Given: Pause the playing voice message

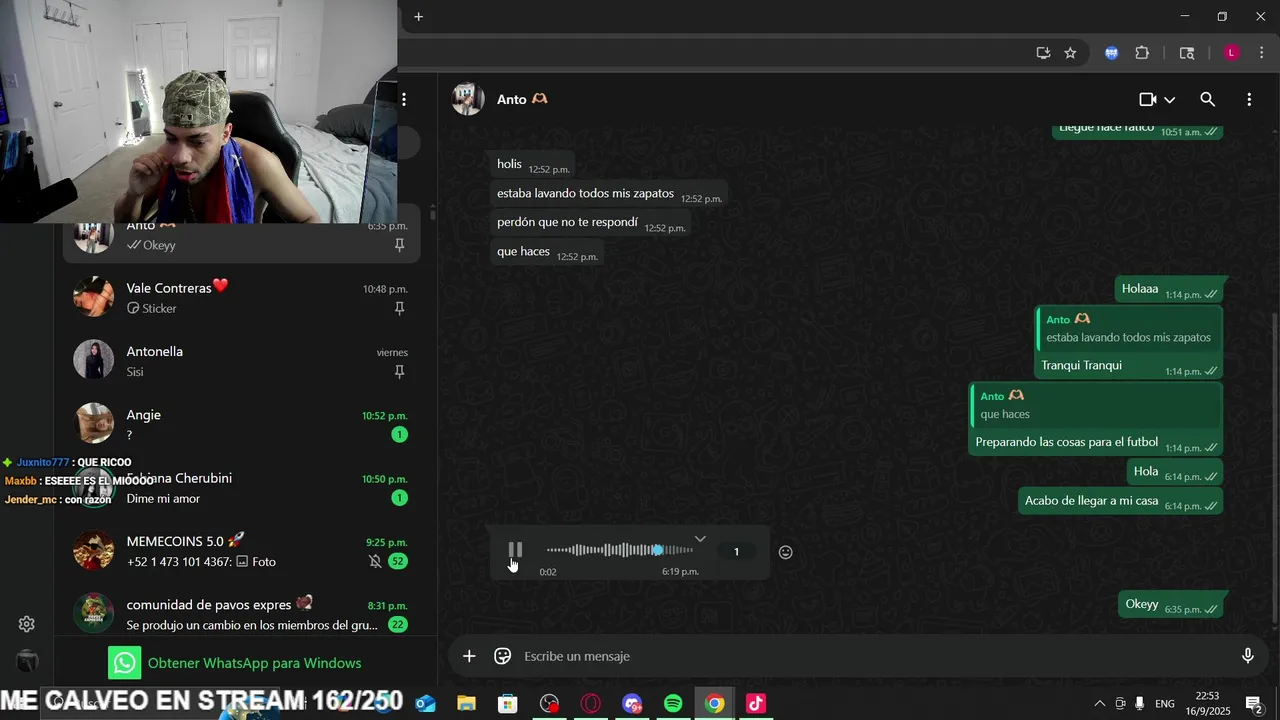Looking at the screenshot, I should [x=515, y=550].
